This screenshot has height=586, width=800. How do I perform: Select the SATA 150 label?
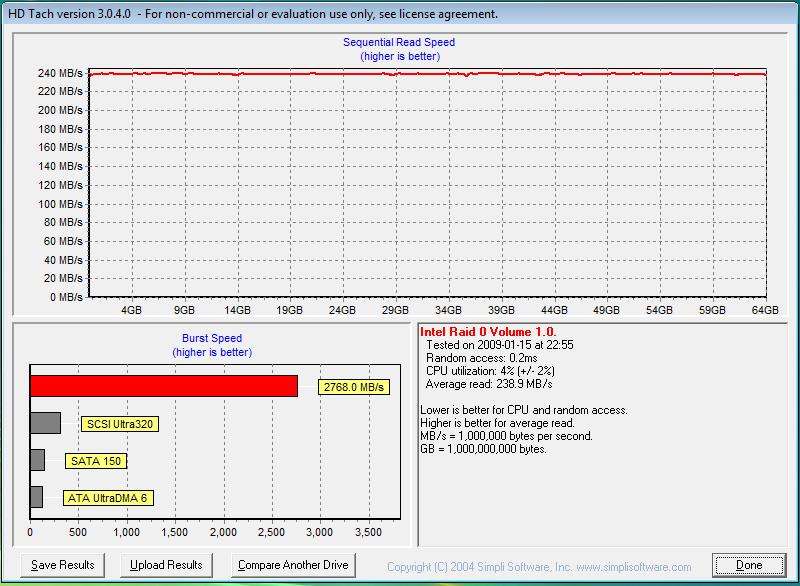coord(96,462)
